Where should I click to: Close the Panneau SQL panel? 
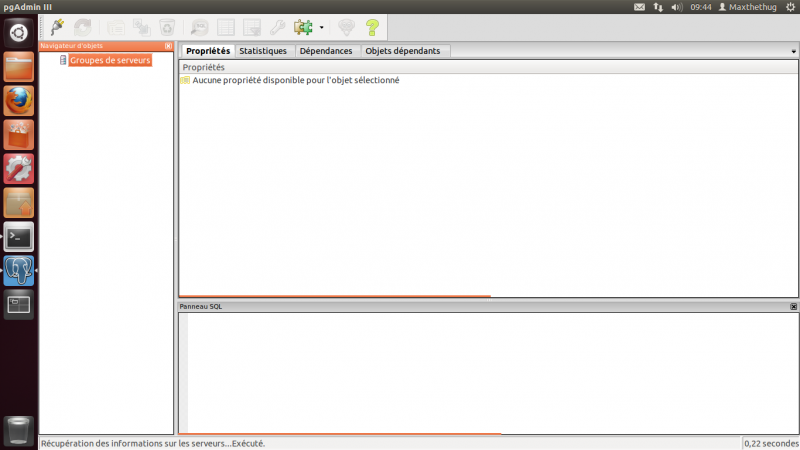tap(793, 306)
